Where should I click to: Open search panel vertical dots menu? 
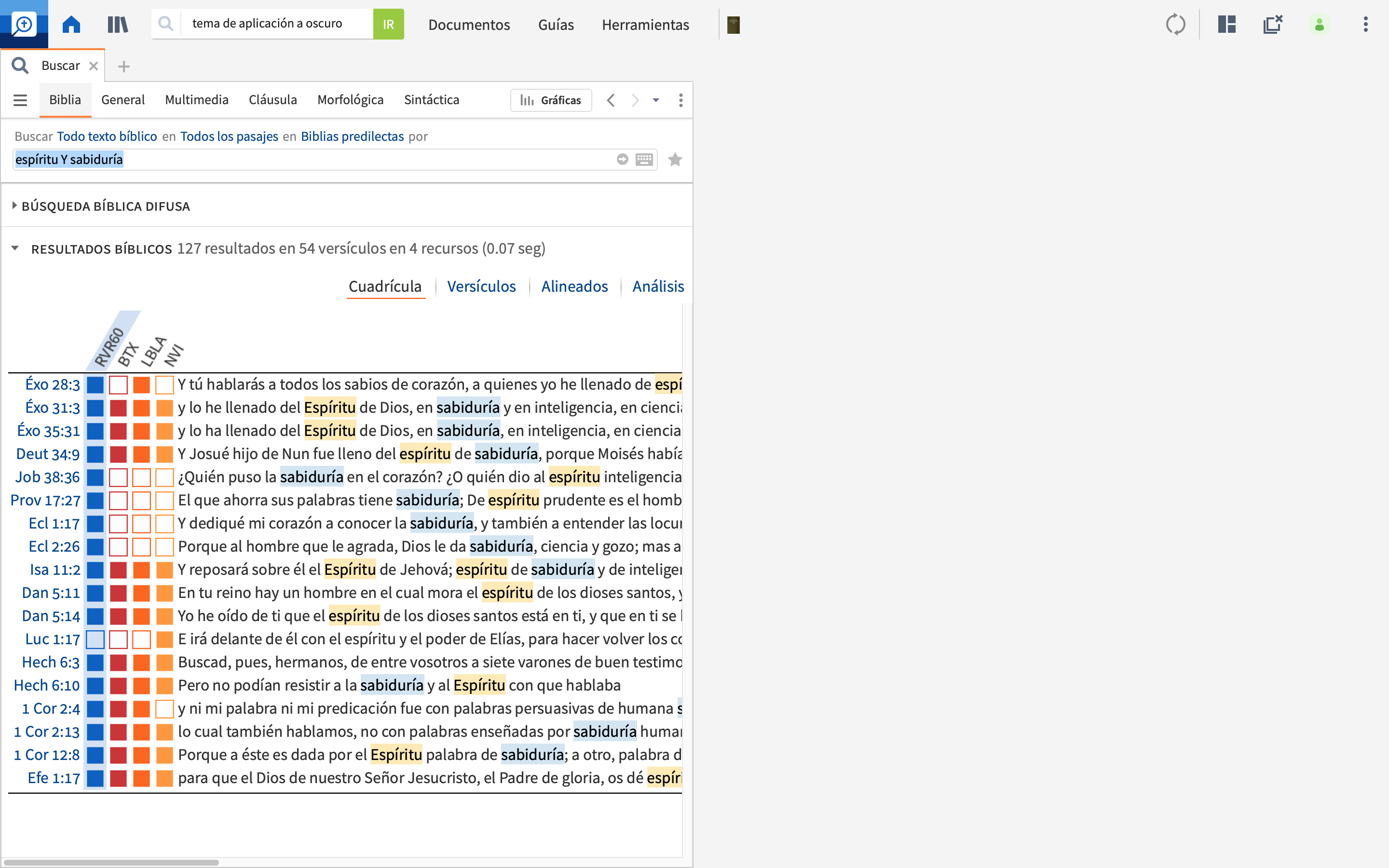click(x=681, y=100)
